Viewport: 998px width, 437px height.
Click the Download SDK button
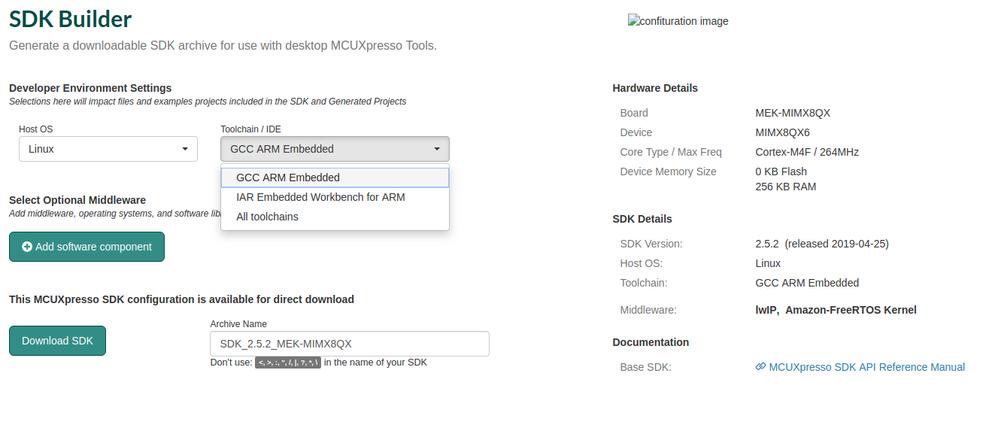[x=57, y=341]
